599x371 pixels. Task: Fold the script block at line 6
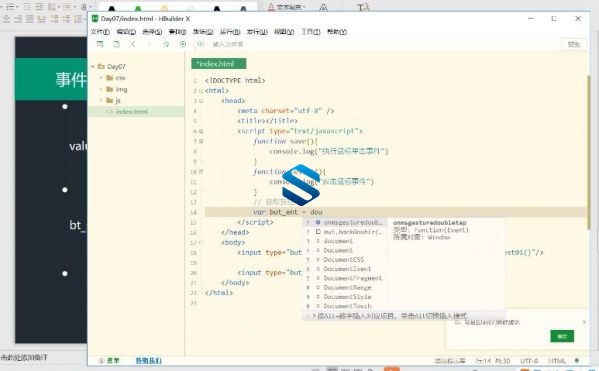(201, 131)
